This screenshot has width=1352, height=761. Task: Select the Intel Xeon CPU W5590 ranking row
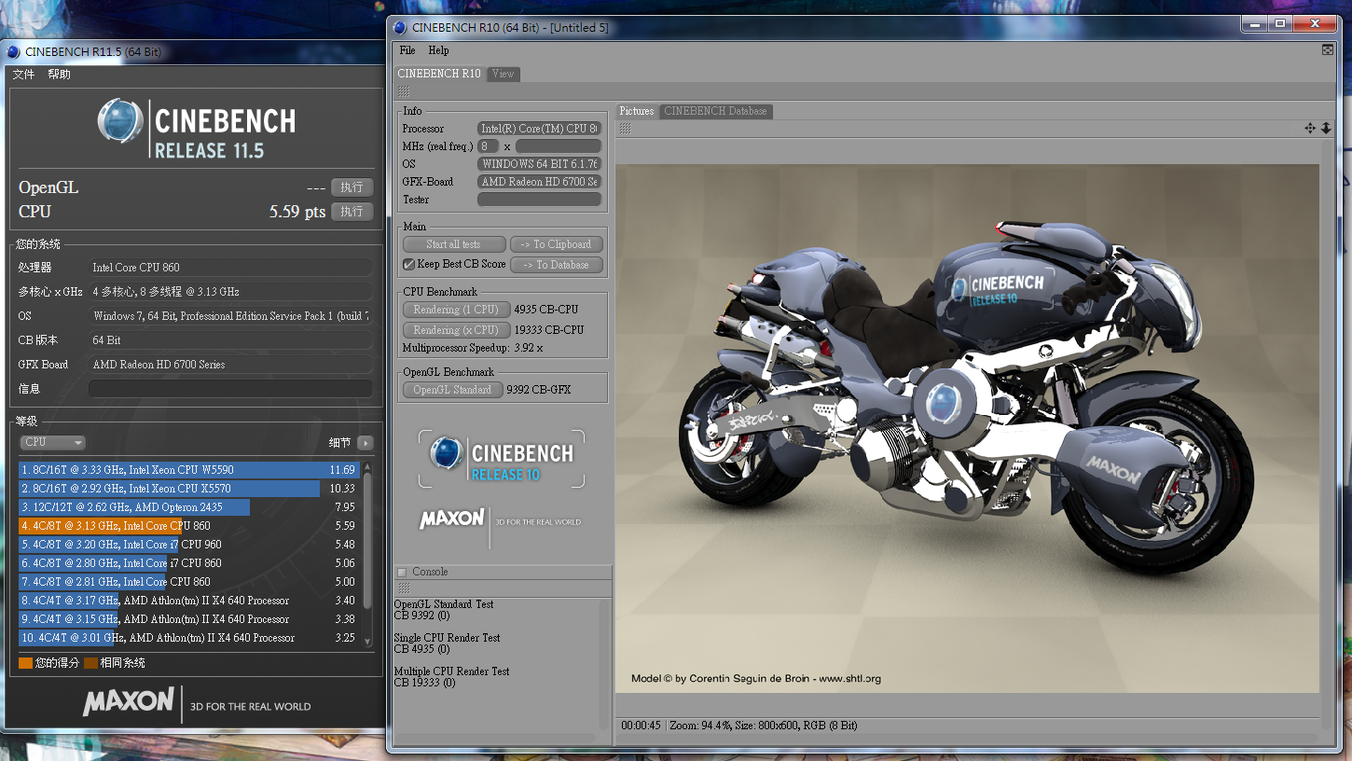[189, 470]
